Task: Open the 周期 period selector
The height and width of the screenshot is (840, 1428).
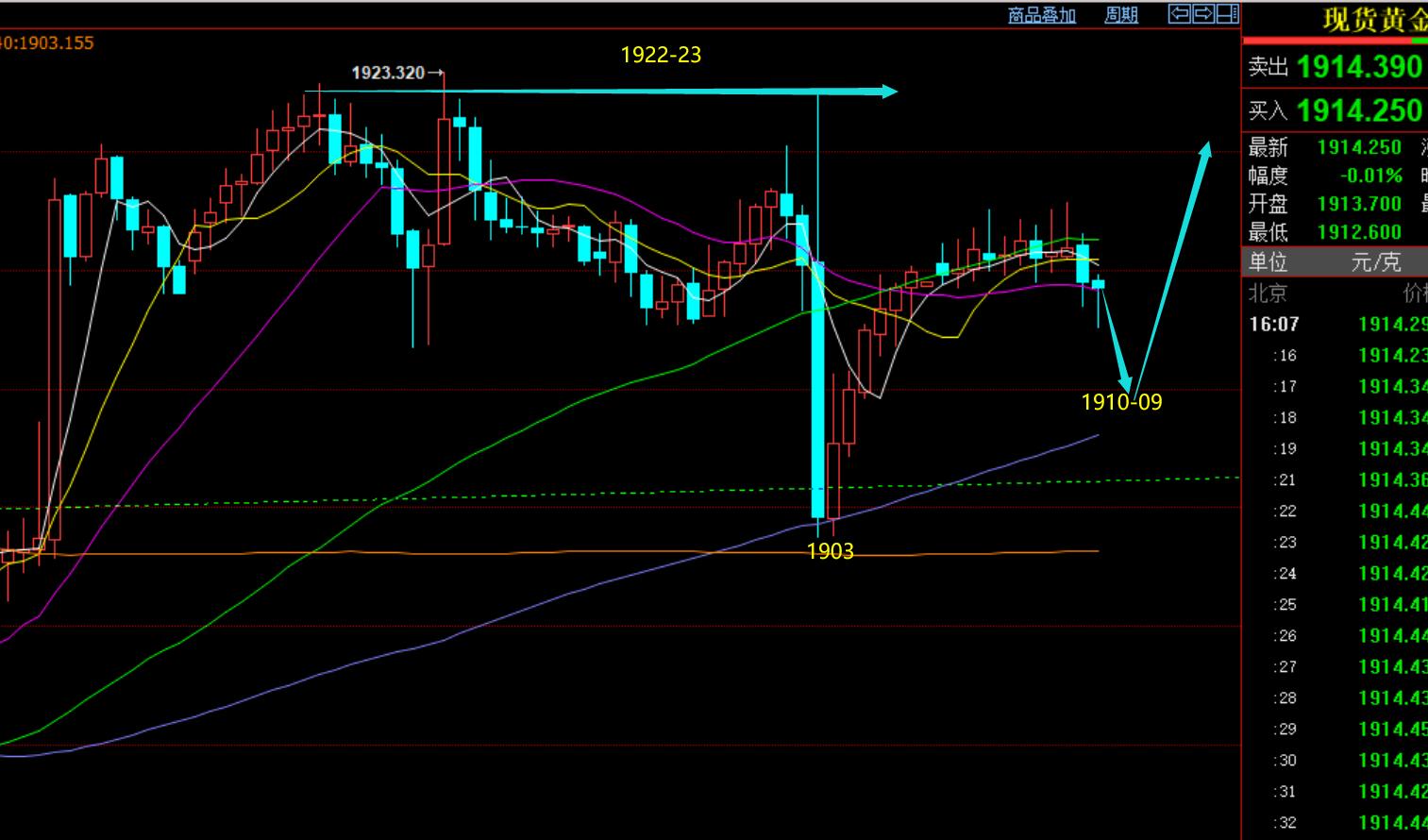Action: 1121,15
